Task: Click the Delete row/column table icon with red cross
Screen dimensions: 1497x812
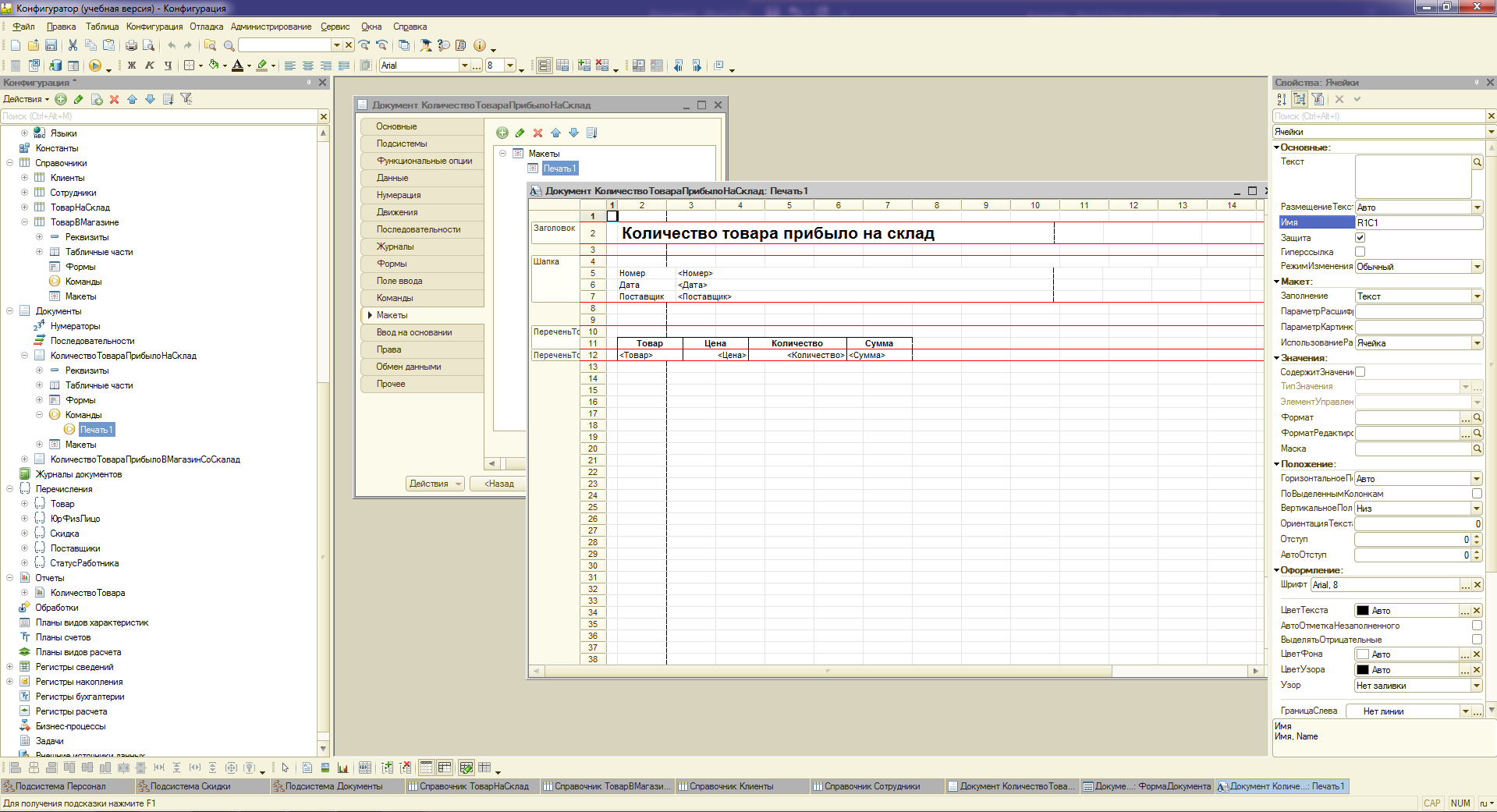Action: coord(602,66)
